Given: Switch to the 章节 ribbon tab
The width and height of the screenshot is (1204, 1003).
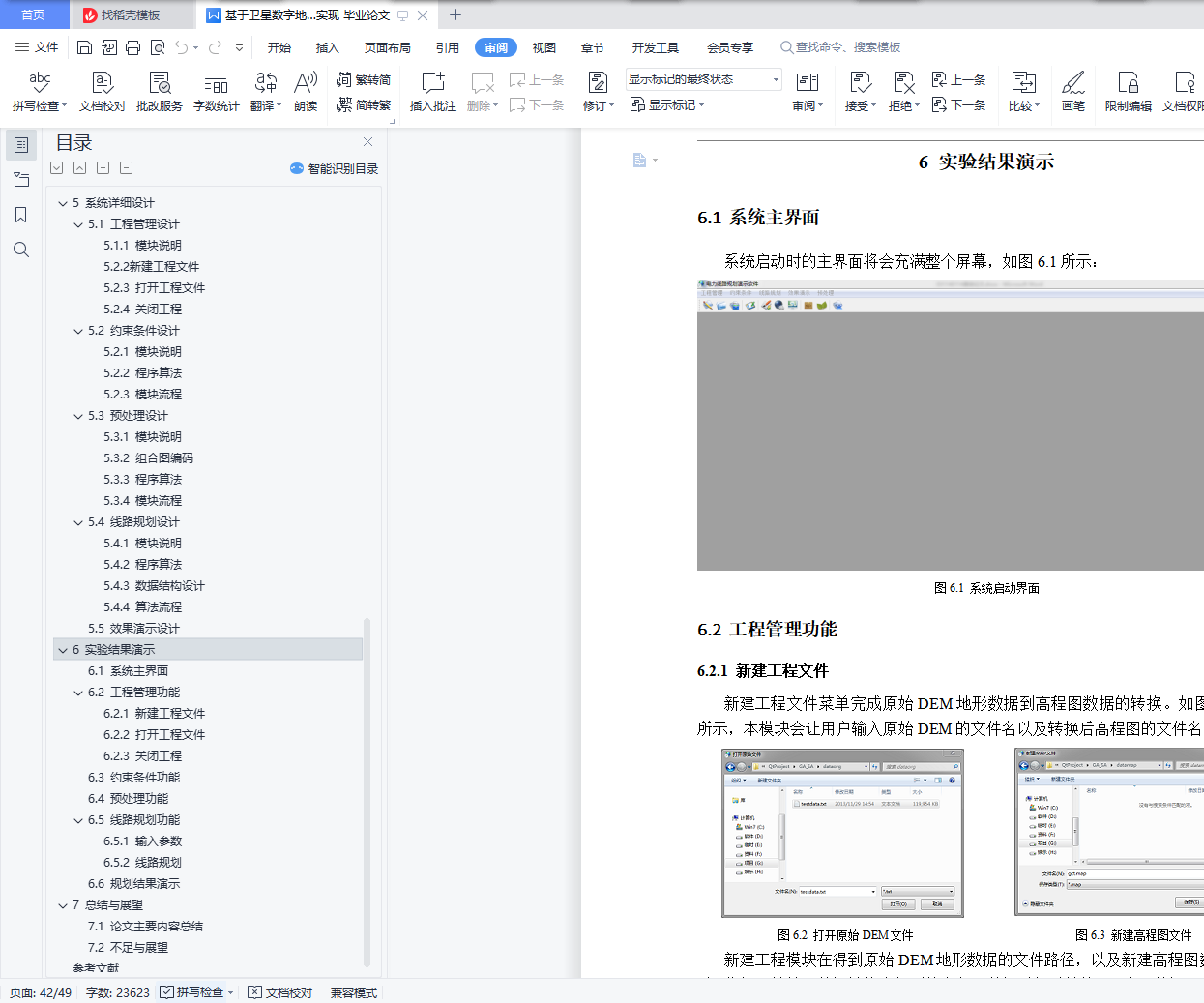Looking at the screenshot, I should (x=593, y=47).
